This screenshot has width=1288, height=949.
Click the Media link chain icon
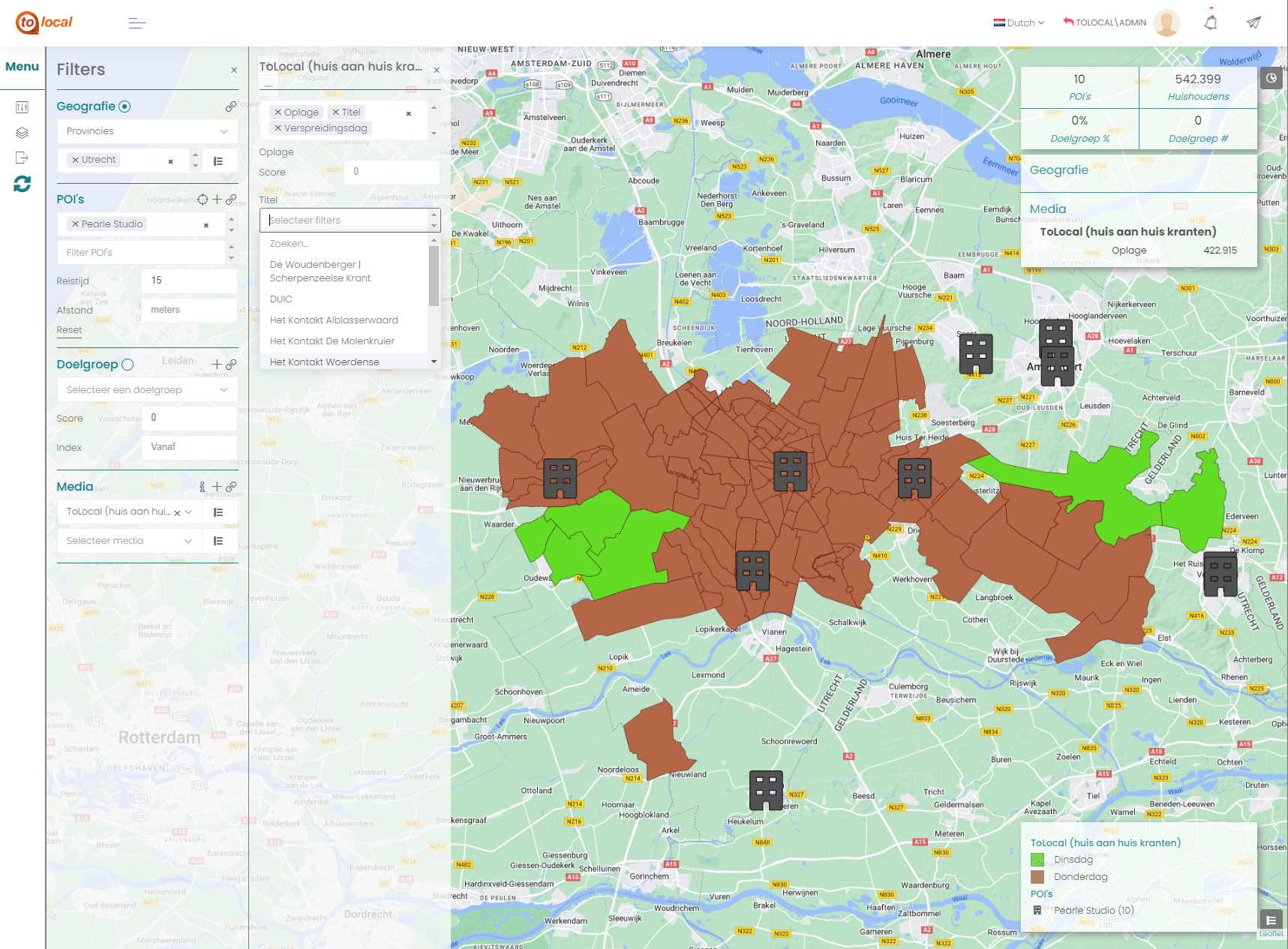pyautogui.click(x=231, y=487)
